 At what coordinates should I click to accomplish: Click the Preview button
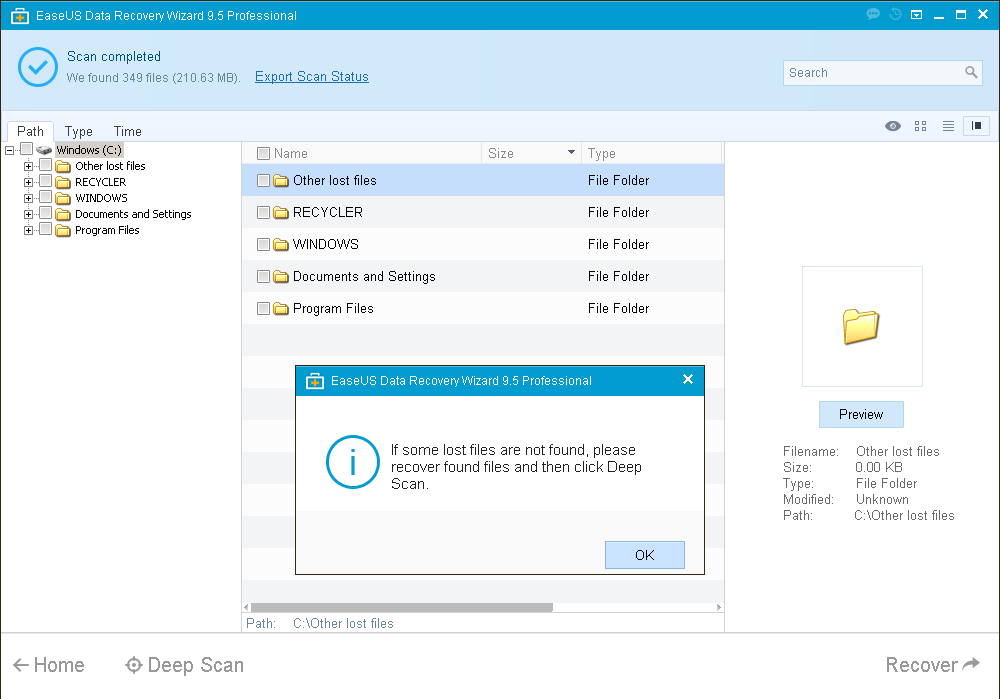pos(861,415)
